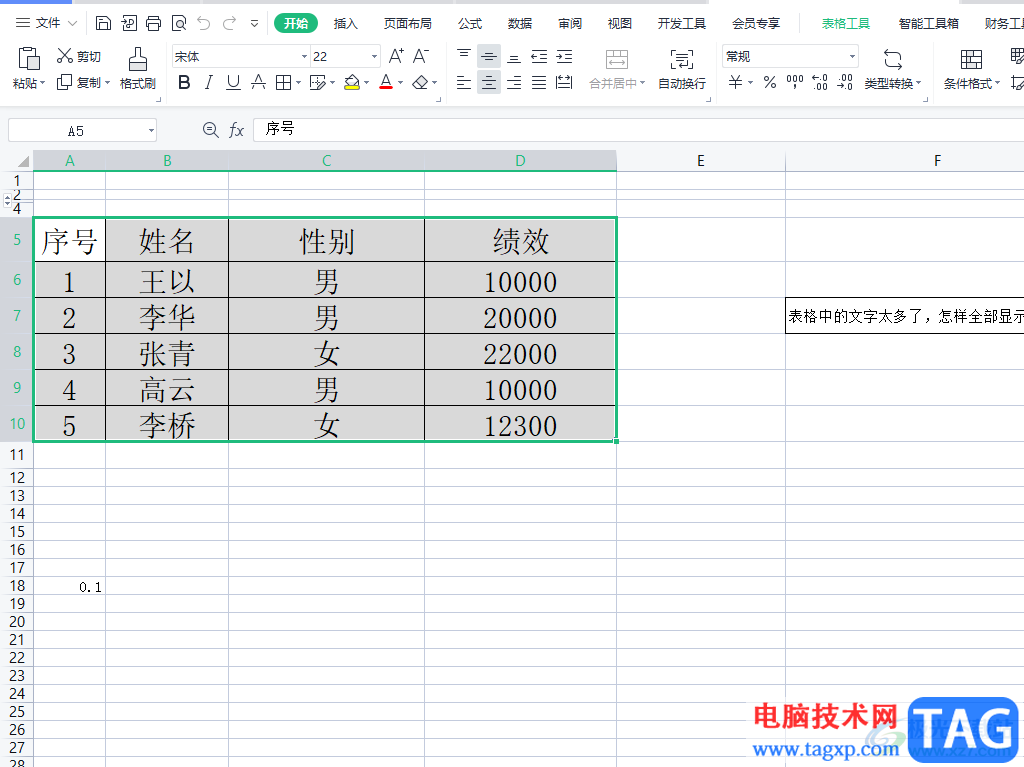Screen dimensions: 1024x767
Task: Click the formula bar showing 序号
Action: tap(638, 129)
